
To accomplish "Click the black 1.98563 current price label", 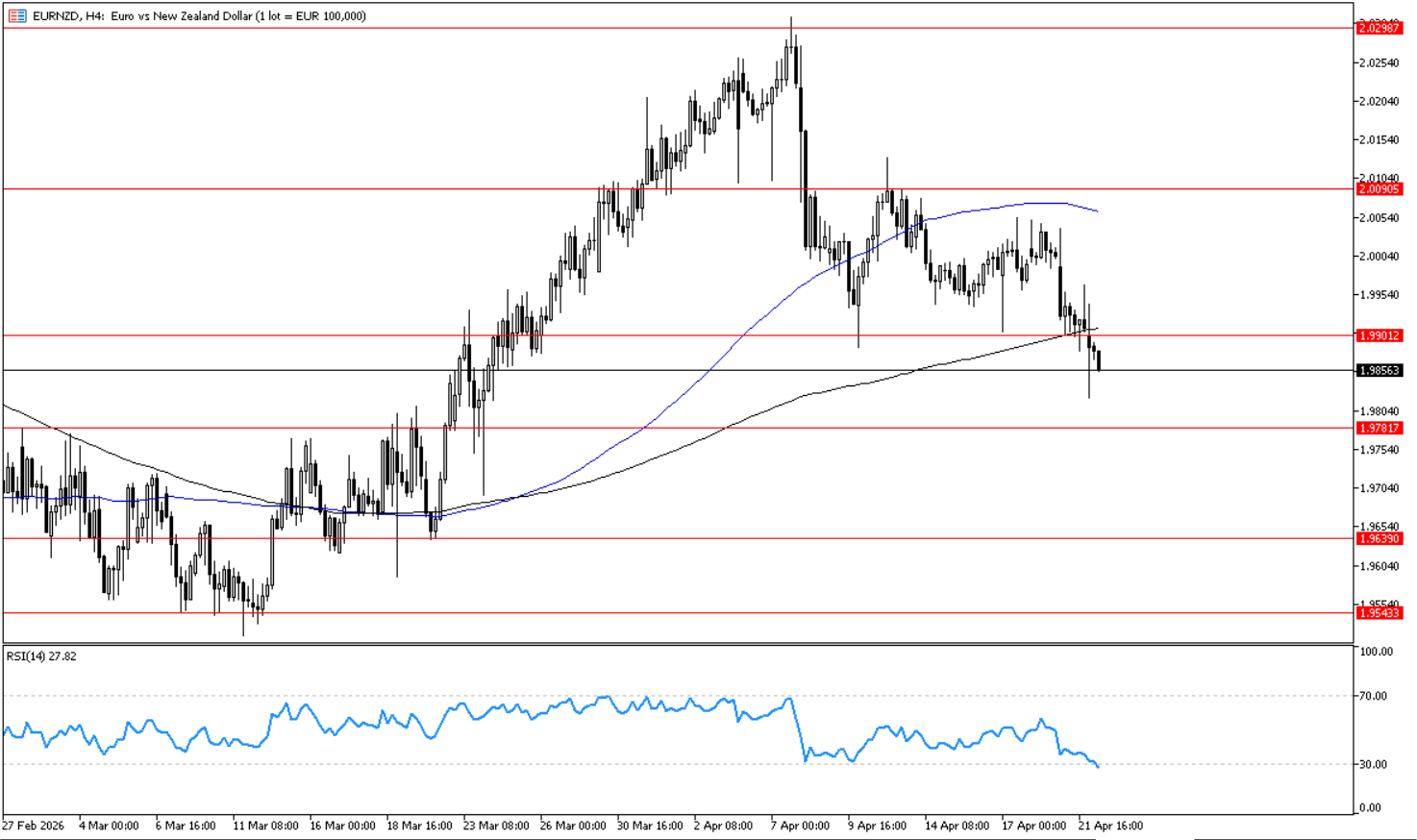I will (1379, 370).
